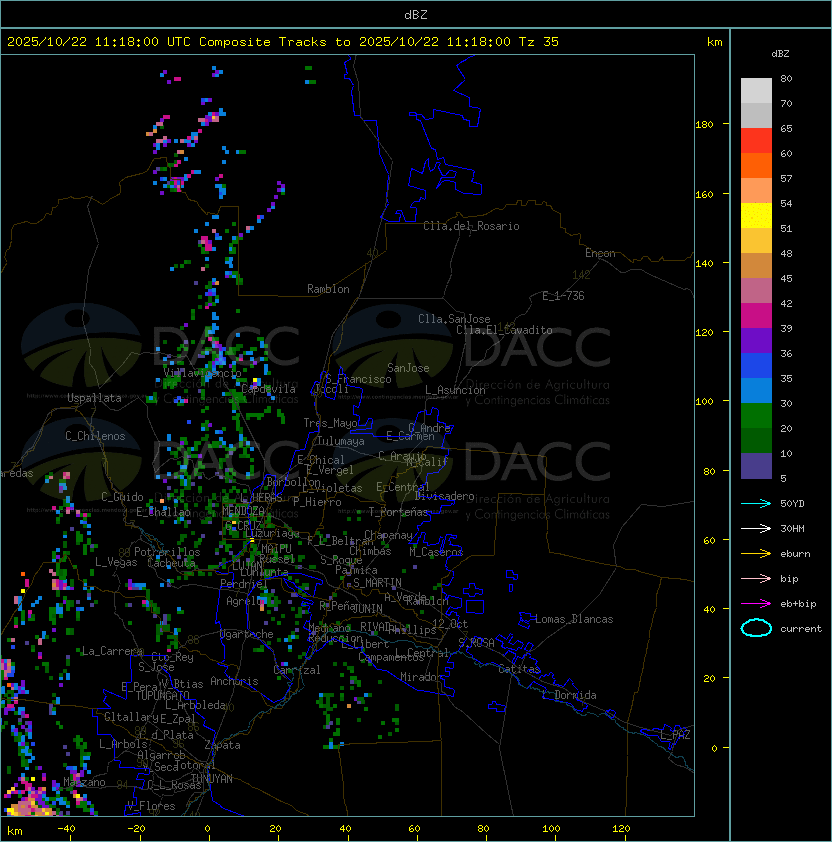Image resolution: width=832 pixels, height=842 pixels.
Task: Click the current cyan ellipse legend icon
Action: tap(756, 628)
